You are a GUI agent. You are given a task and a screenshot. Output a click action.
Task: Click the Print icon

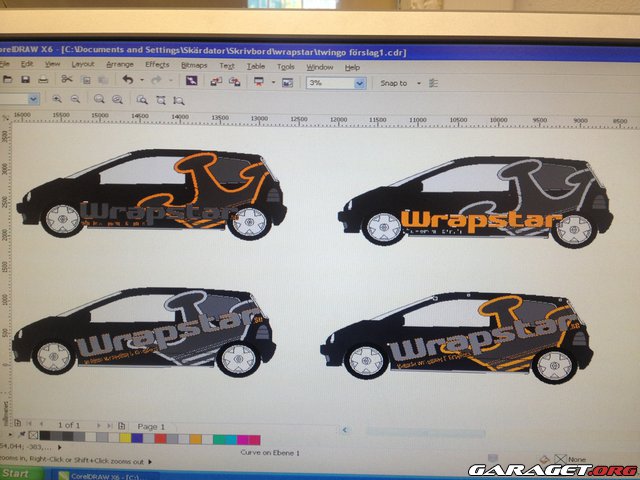pos(42,80)
